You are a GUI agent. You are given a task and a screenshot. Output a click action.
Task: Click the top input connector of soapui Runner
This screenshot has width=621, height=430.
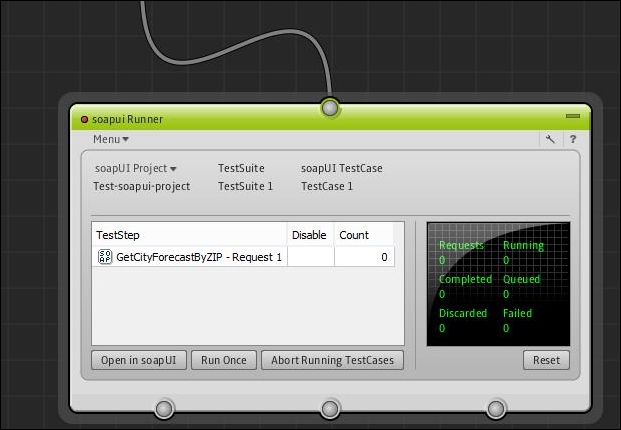330,108
